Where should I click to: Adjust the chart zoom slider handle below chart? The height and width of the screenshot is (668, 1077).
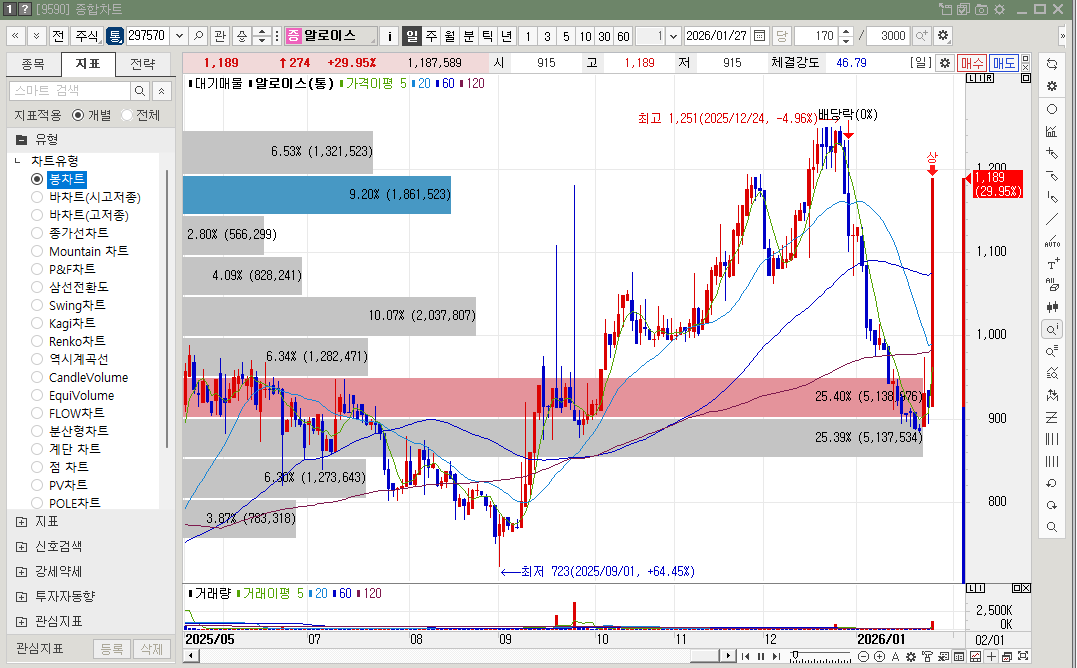tap(795, 656)
